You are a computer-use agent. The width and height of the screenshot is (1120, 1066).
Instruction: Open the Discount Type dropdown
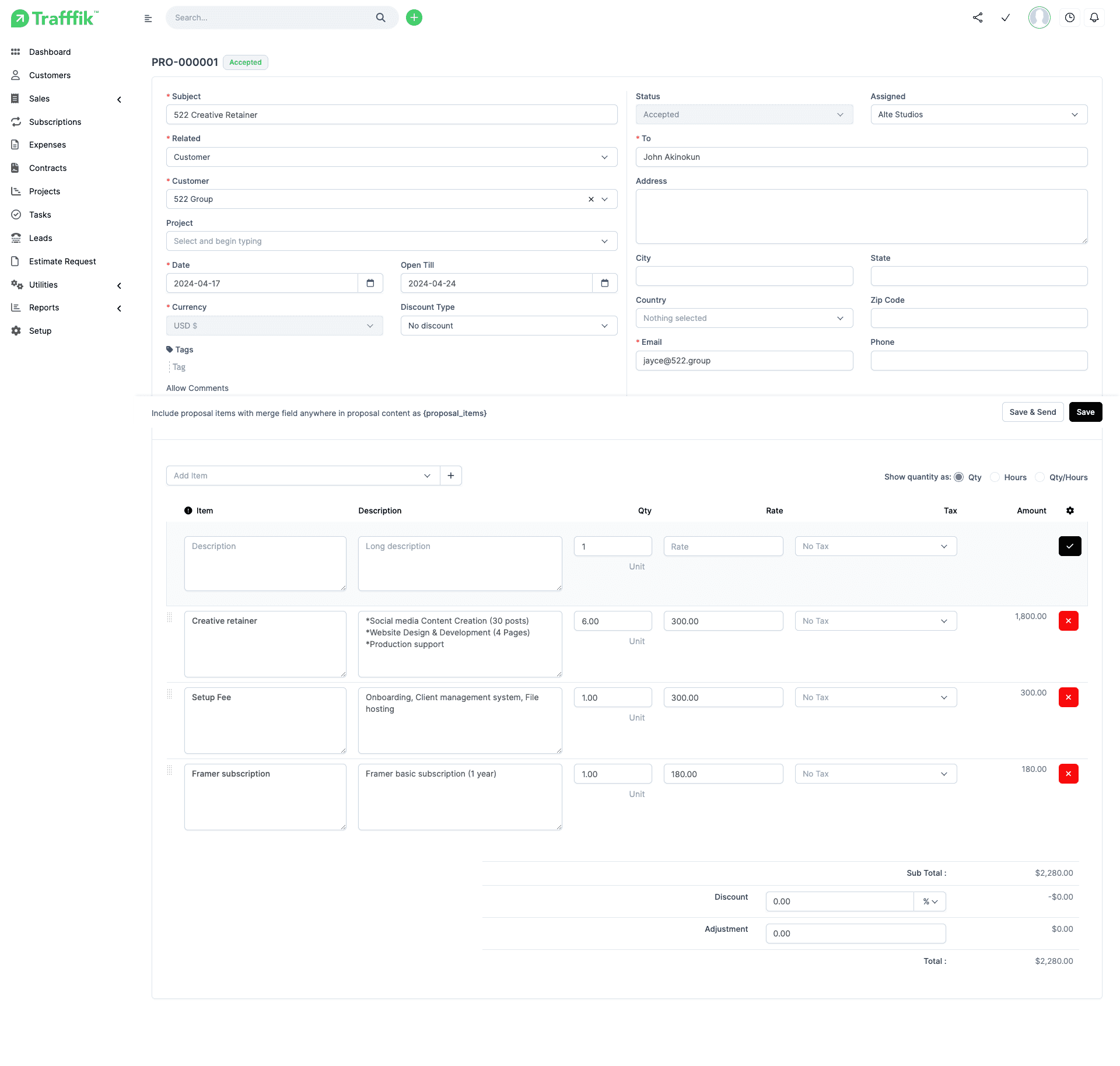(509, 326)
